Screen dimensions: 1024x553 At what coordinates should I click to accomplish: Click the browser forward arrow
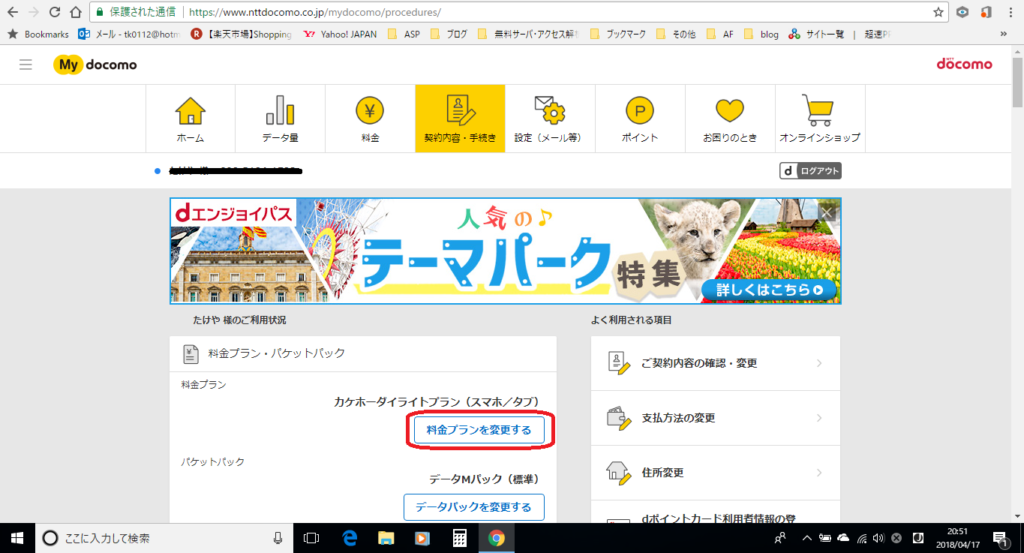coord(33,12)
